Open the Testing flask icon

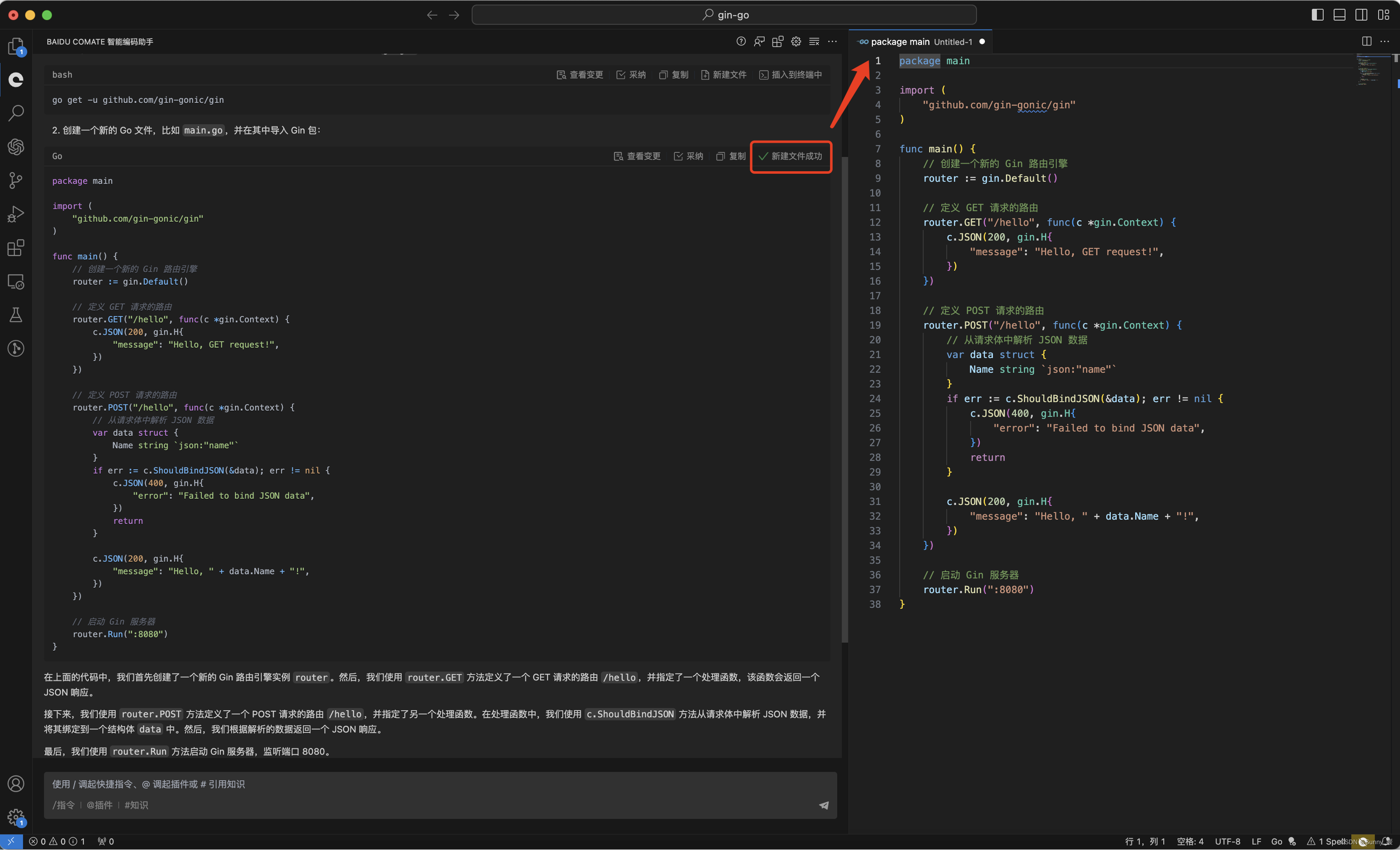pyautogui.click(x=16, y=315)
